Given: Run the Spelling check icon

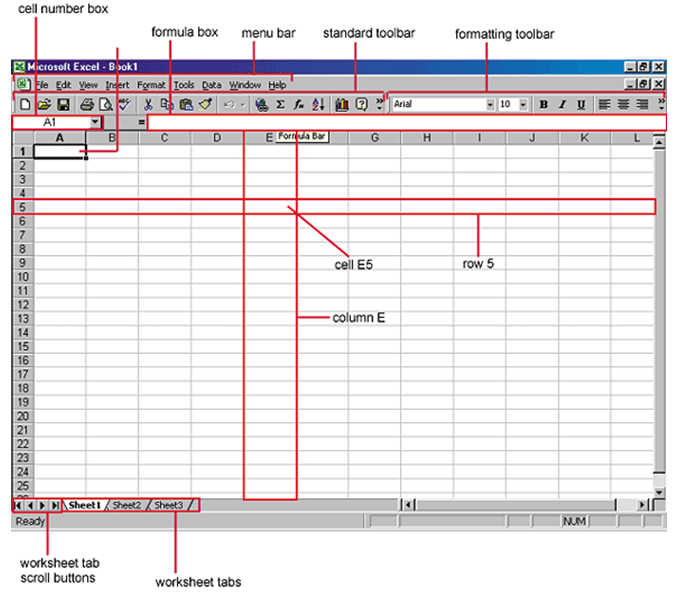Looking at the screenshot, I should tap(124, 104).
